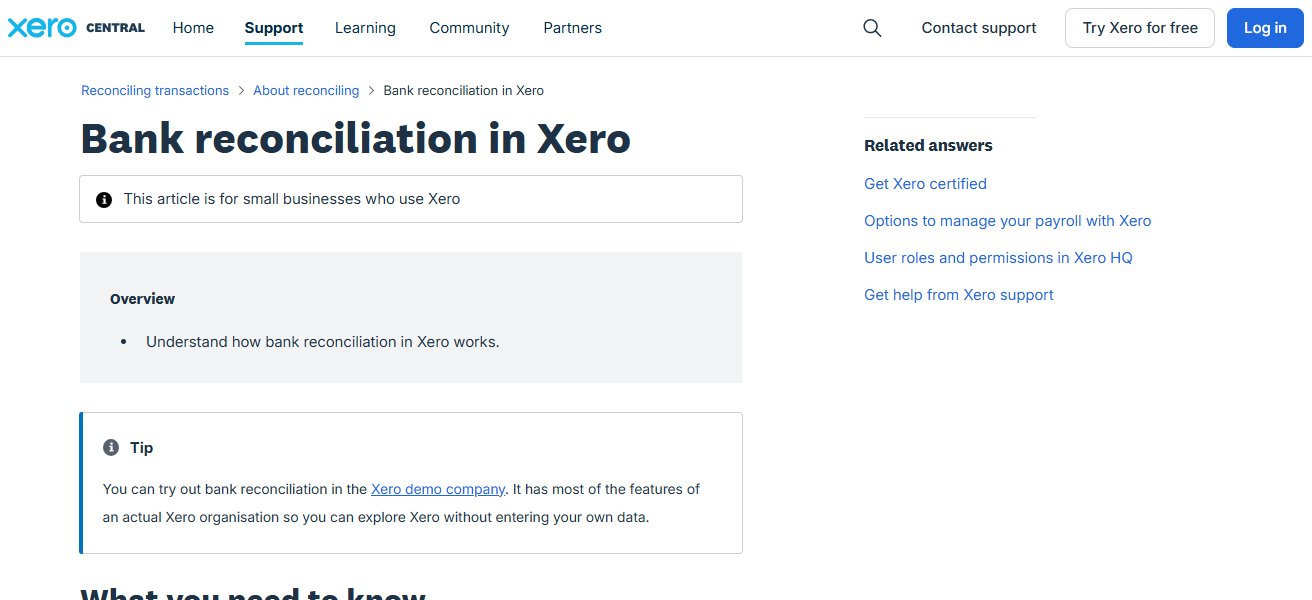Visit the Partners page
This screenshot has width=1312, height=600.
pyautogui.click(x=572, y=28)
